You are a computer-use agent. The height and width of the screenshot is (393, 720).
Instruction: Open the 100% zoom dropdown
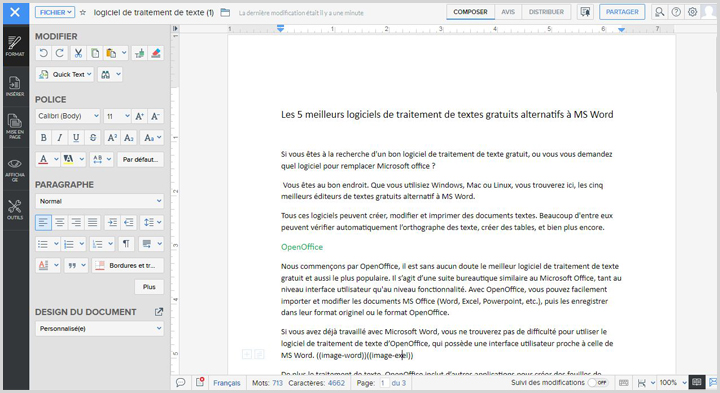[673, 382]
